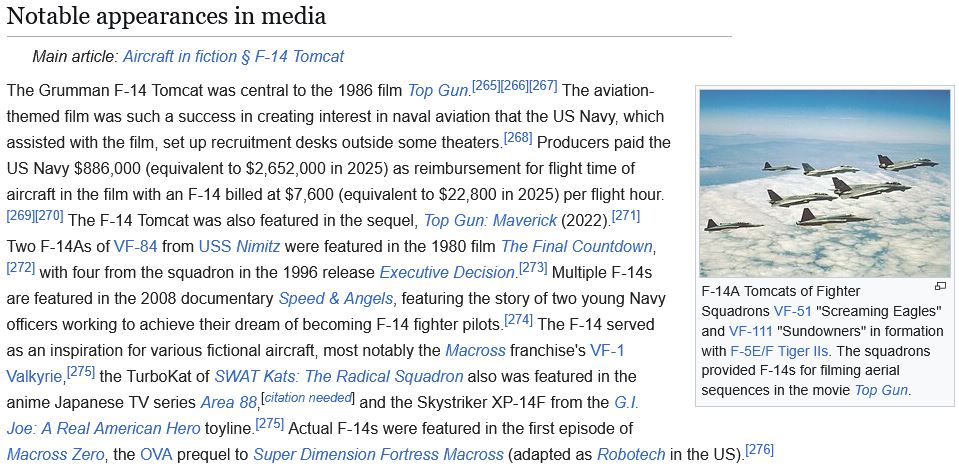
Task: Open citation [268] after theaters
Action: 518,138
